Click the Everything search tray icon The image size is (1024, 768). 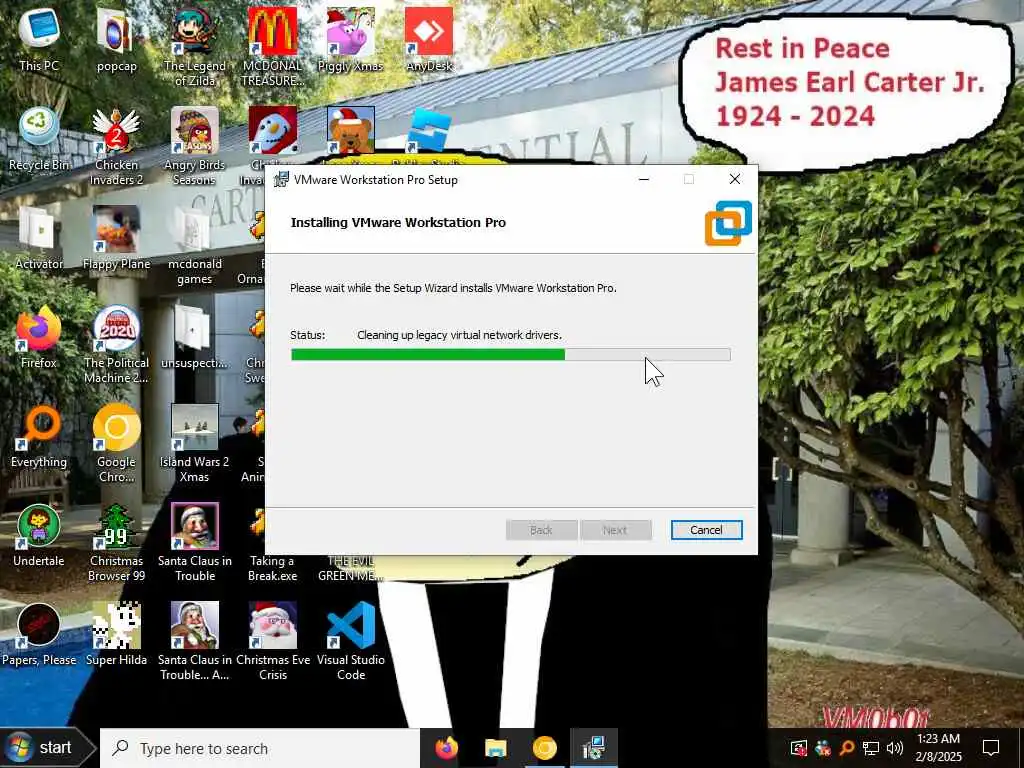847,748
